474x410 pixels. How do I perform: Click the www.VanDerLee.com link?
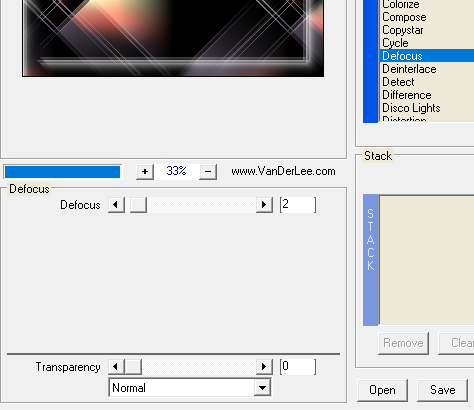[283, 171]
